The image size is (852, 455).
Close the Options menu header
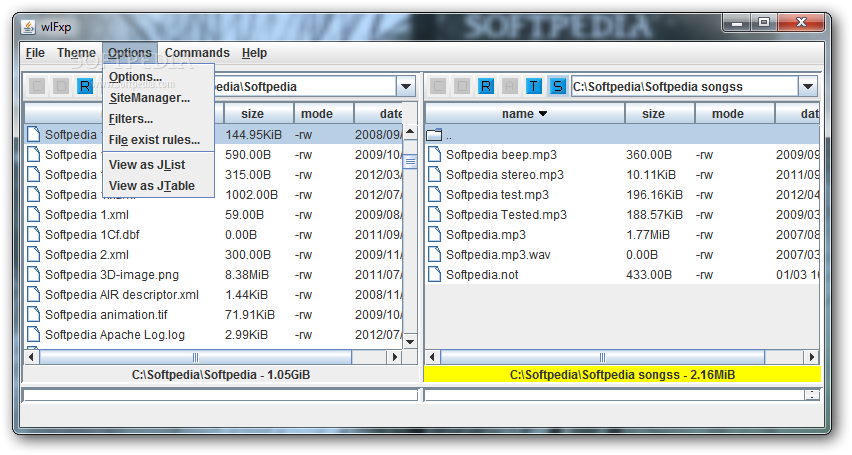point(130,53)
